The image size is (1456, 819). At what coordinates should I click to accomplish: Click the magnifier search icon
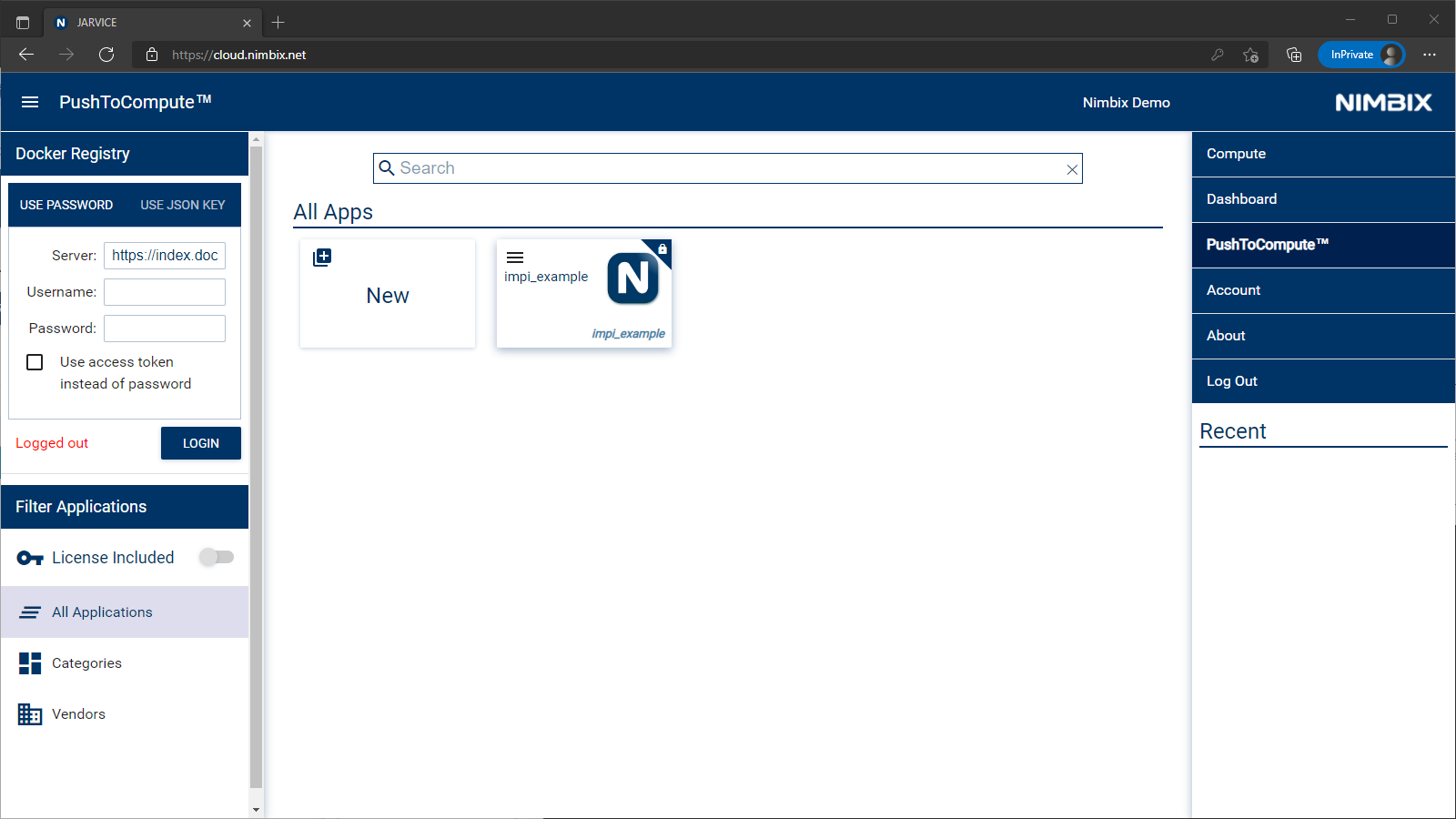387,168
